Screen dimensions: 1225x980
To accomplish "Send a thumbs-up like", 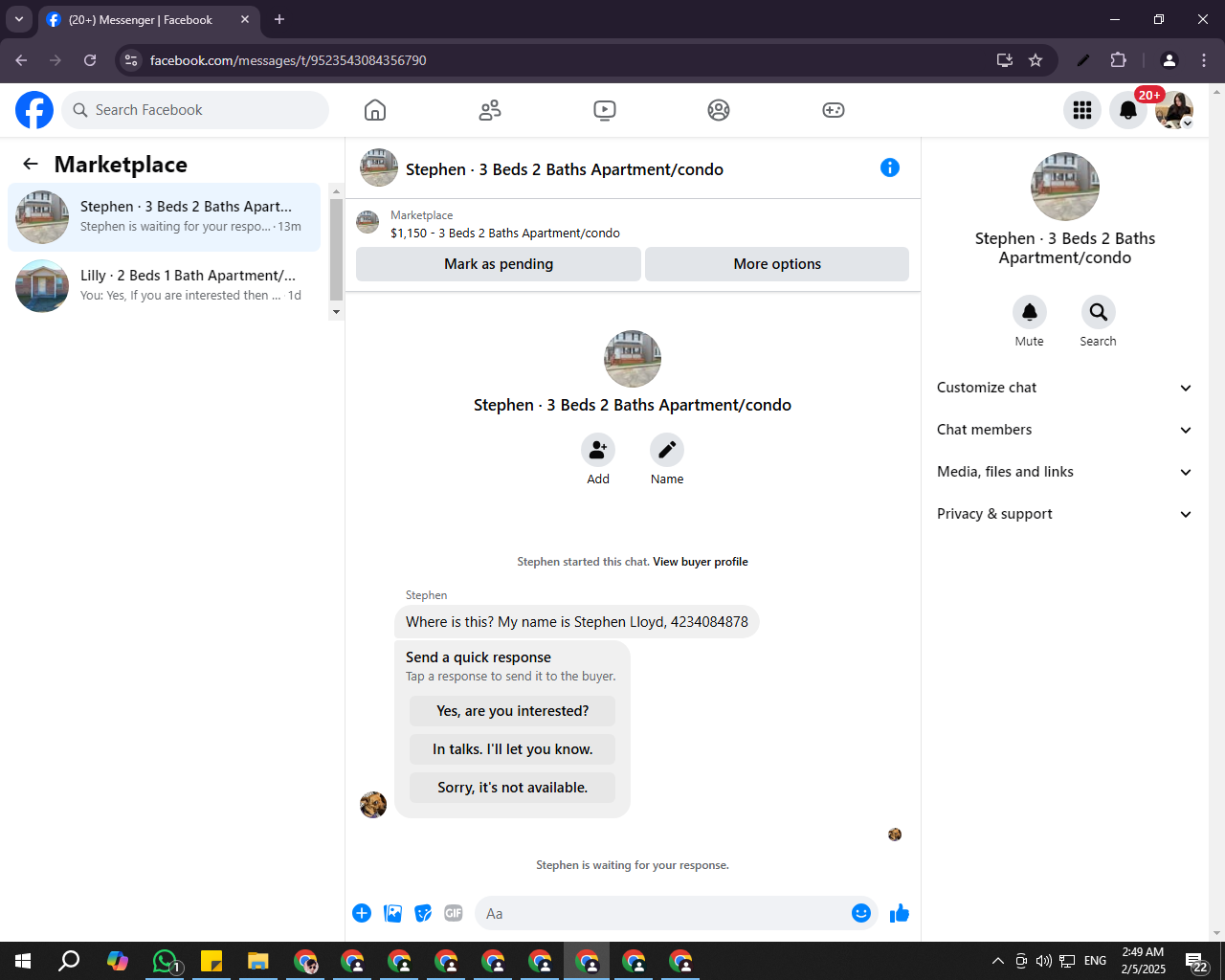I will tap(900, 913).
